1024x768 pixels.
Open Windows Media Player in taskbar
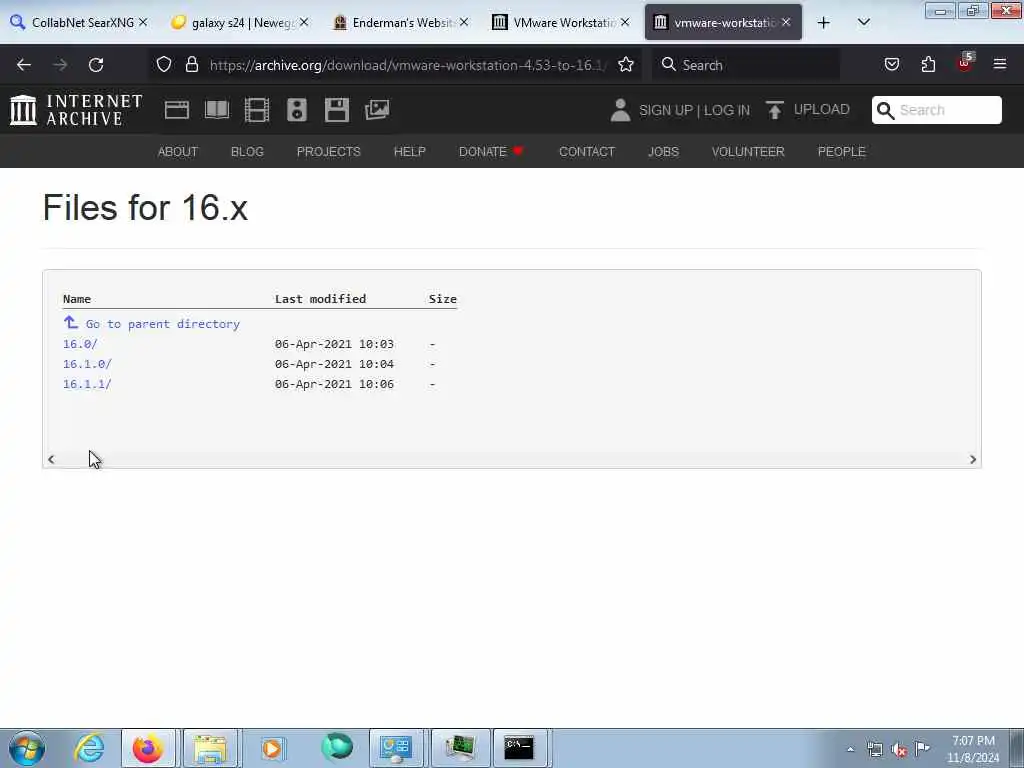[272, 748]
